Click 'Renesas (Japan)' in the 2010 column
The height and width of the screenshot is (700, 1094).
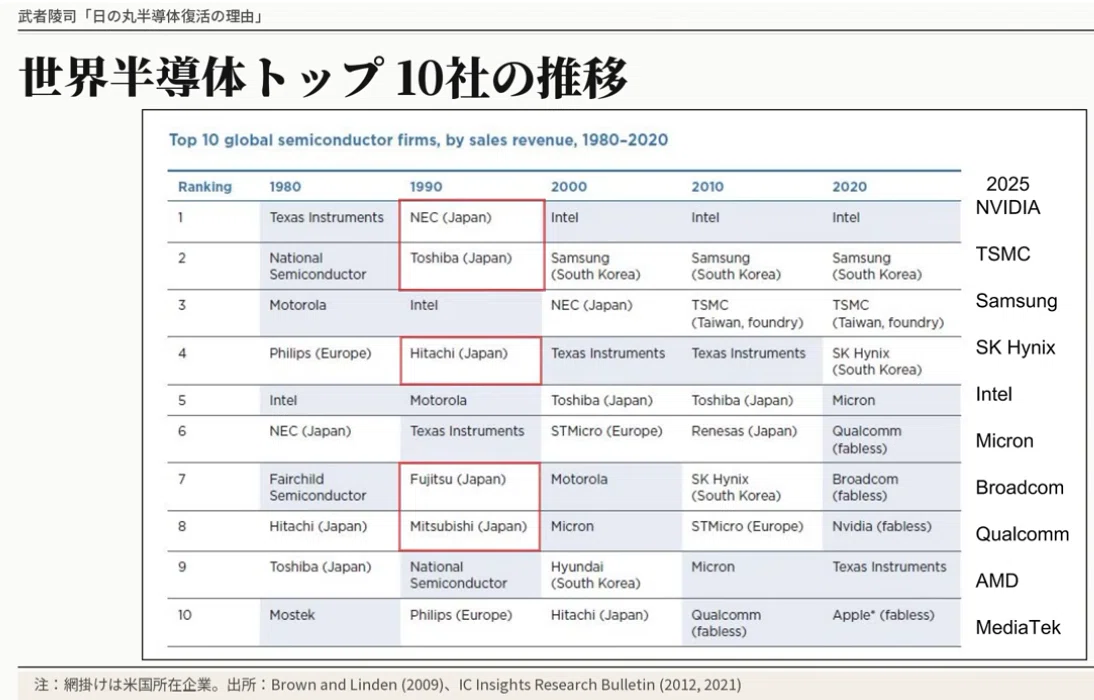[744, 431]
